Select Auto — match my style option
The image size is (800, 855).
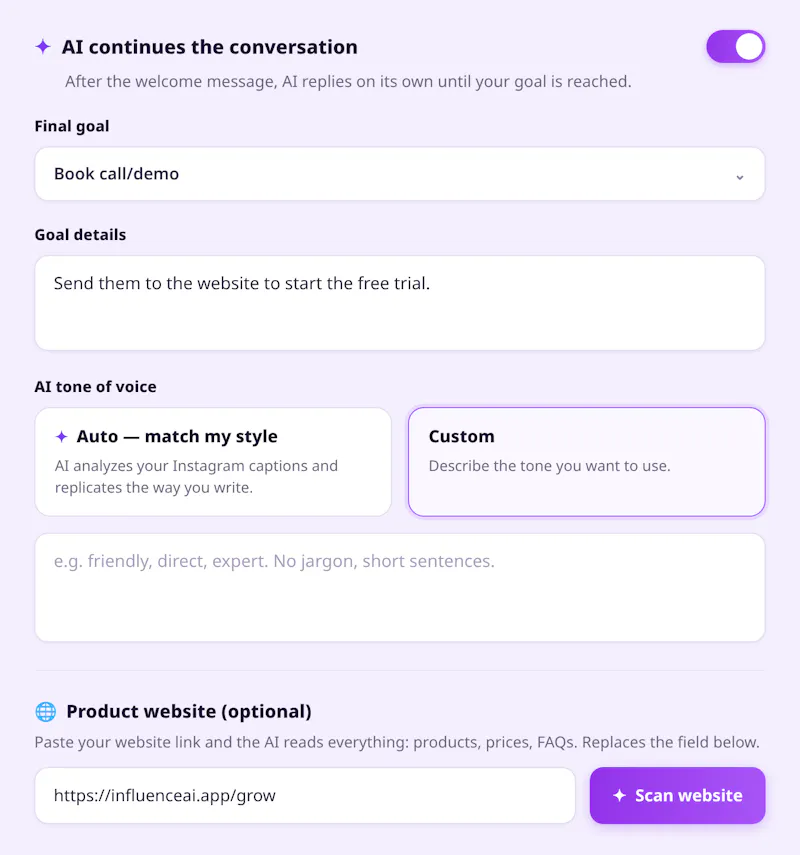point(213,462)
